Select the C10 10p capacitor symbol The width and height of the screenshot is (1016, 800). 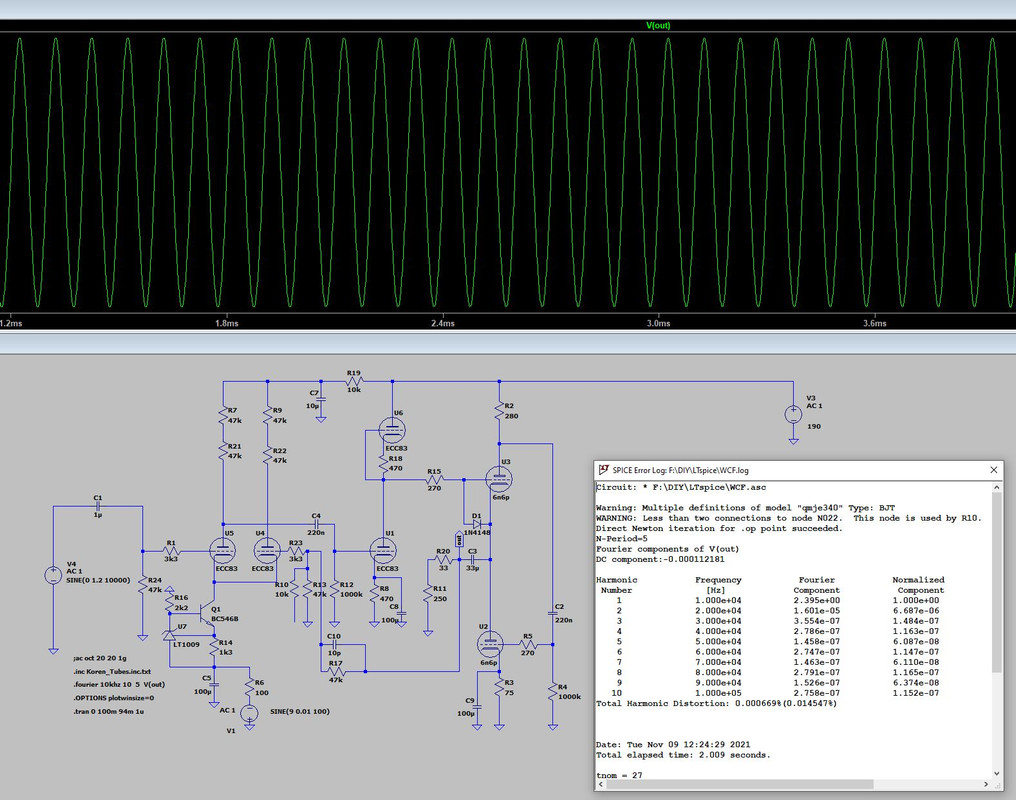[334, 645]
